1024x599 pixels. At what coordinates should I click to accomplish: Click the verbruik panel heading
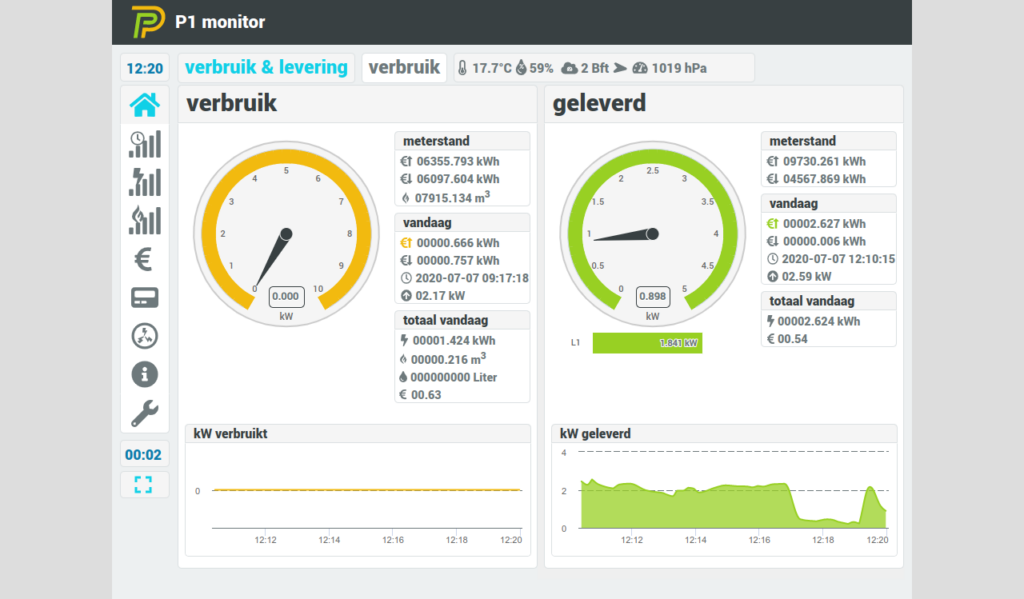click(231, 103)
